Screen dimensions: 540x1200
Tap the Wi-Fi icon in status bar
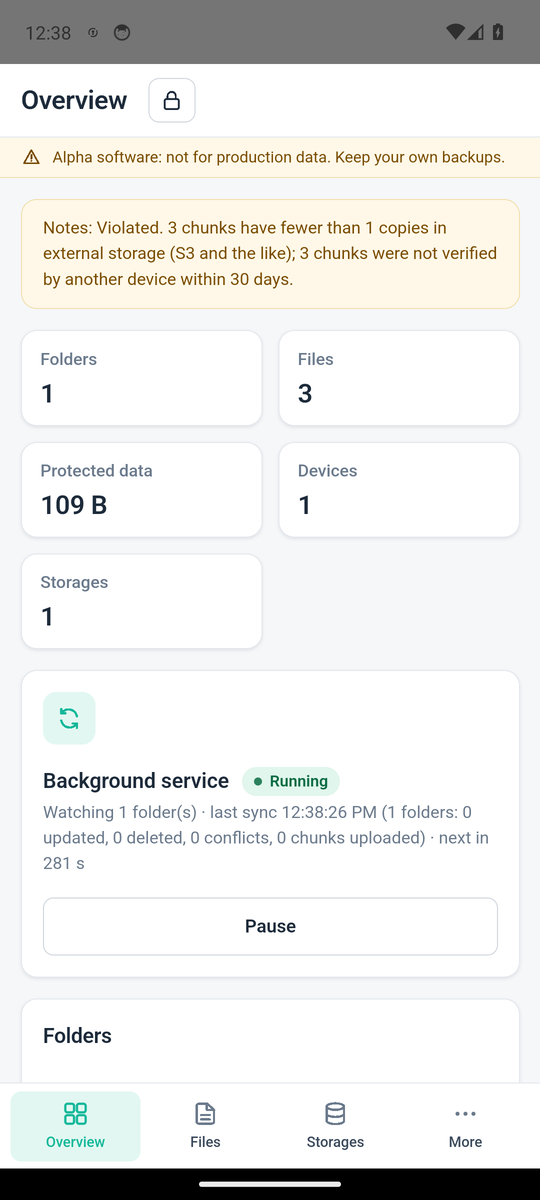coord(455,32)
